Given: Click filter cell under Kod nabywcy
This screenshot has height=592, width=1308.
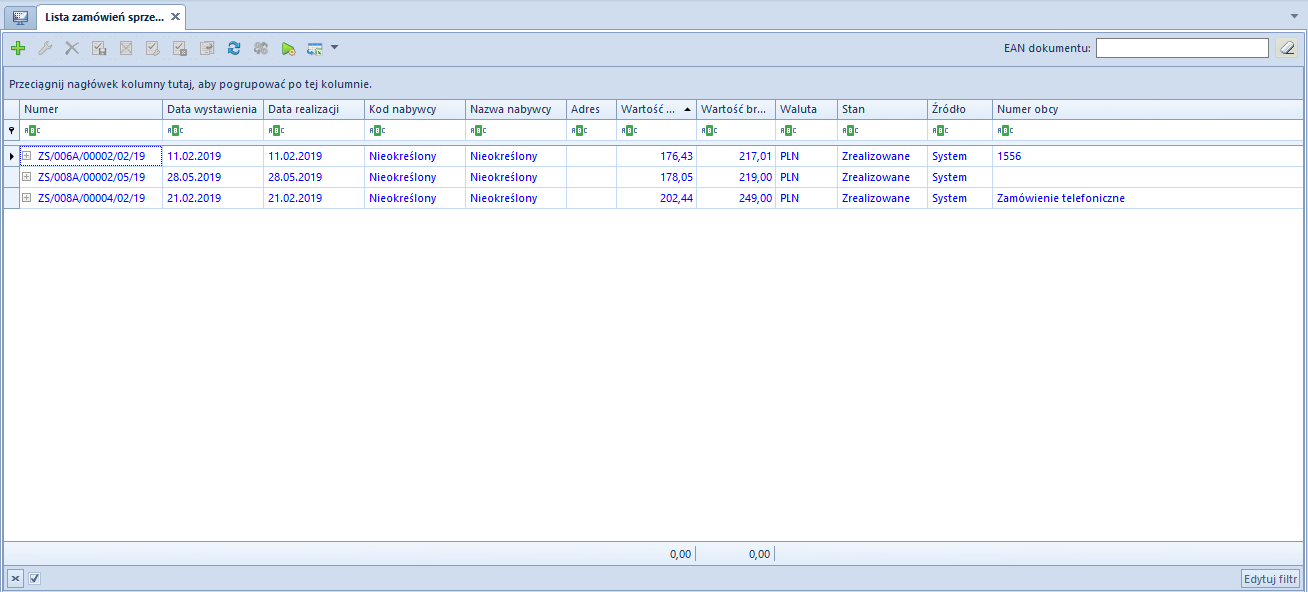Looking at the screenshot, I should (x=415, y=130).
